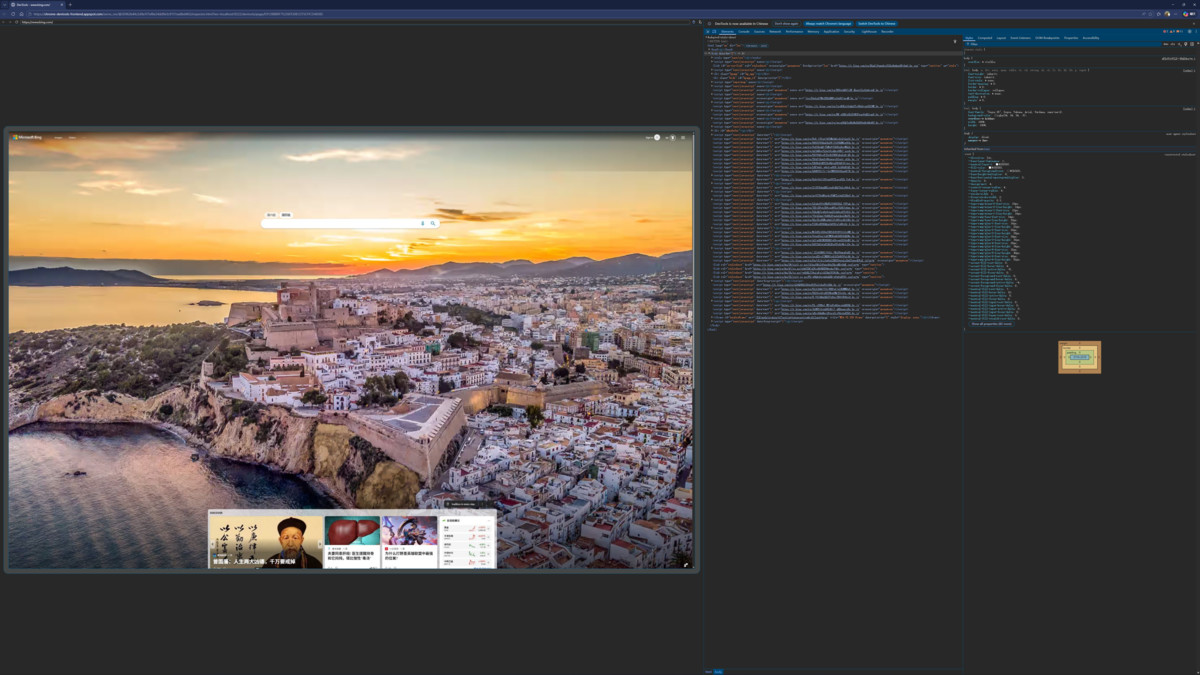Switch to the Computed styles tab
1200x675 pixels.
click(985, 38)
